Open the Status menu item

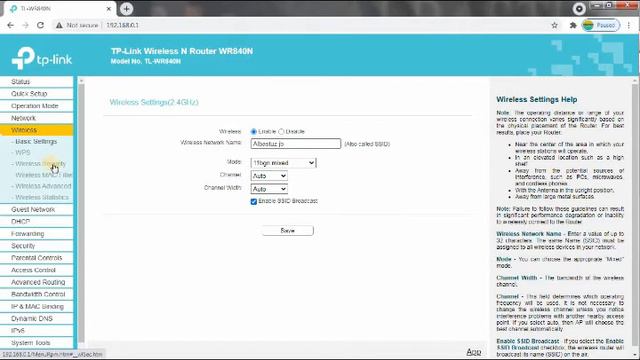(x=37, y=82)
